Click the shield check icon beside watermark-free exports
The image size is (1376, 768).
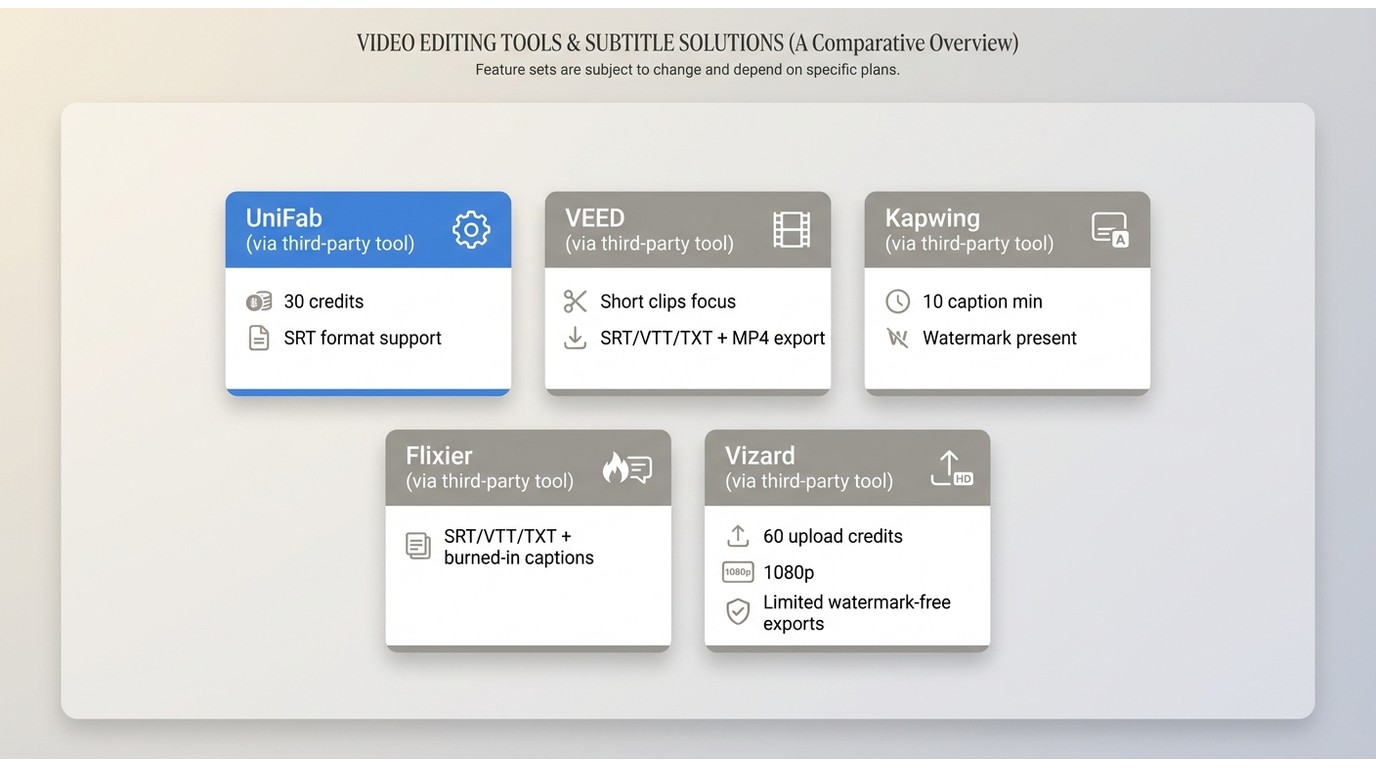pos(738,612)
